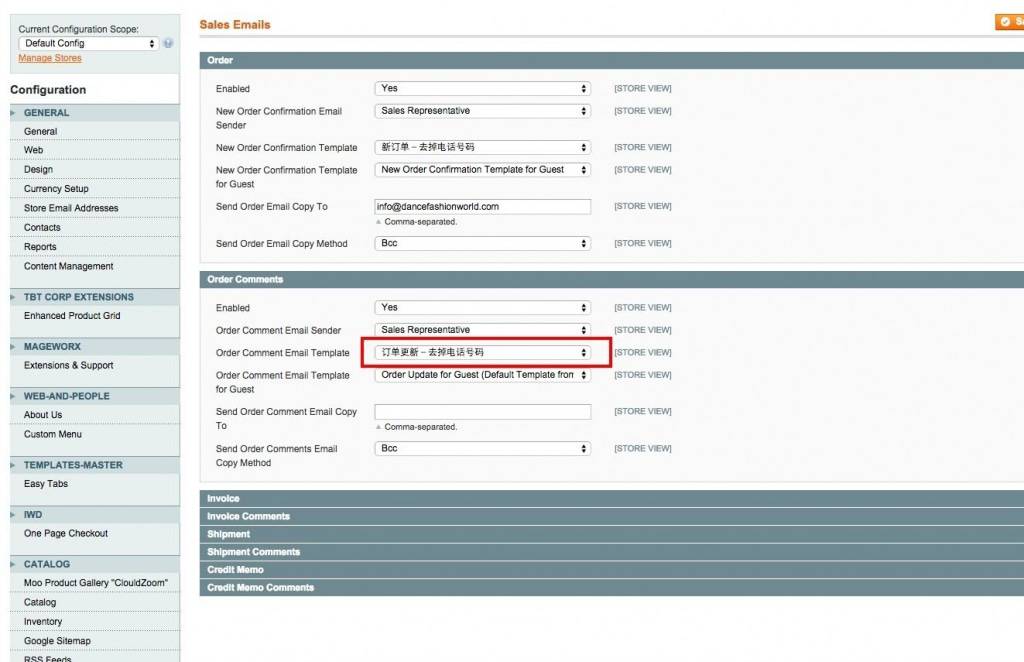
Task: Select Store Email Addresses in the sidebar
Action: pos(71,208)
